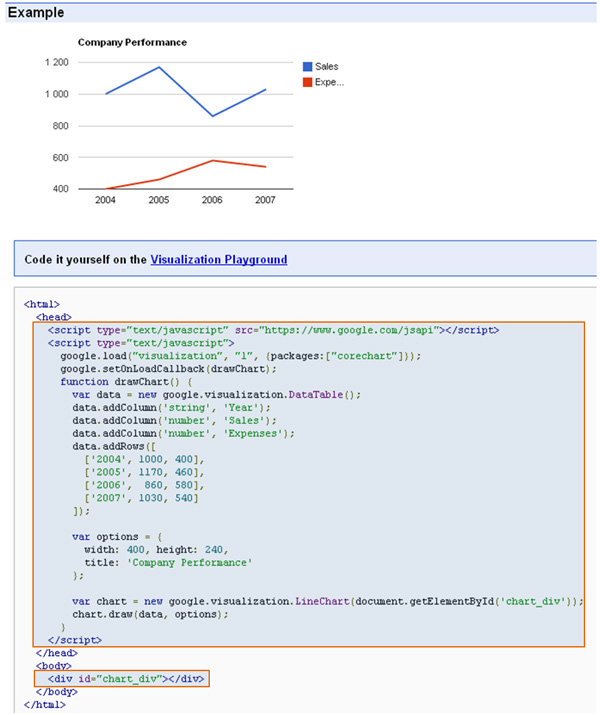
Task: Click the opening <body> tag
Action: [x=54, y=666]
